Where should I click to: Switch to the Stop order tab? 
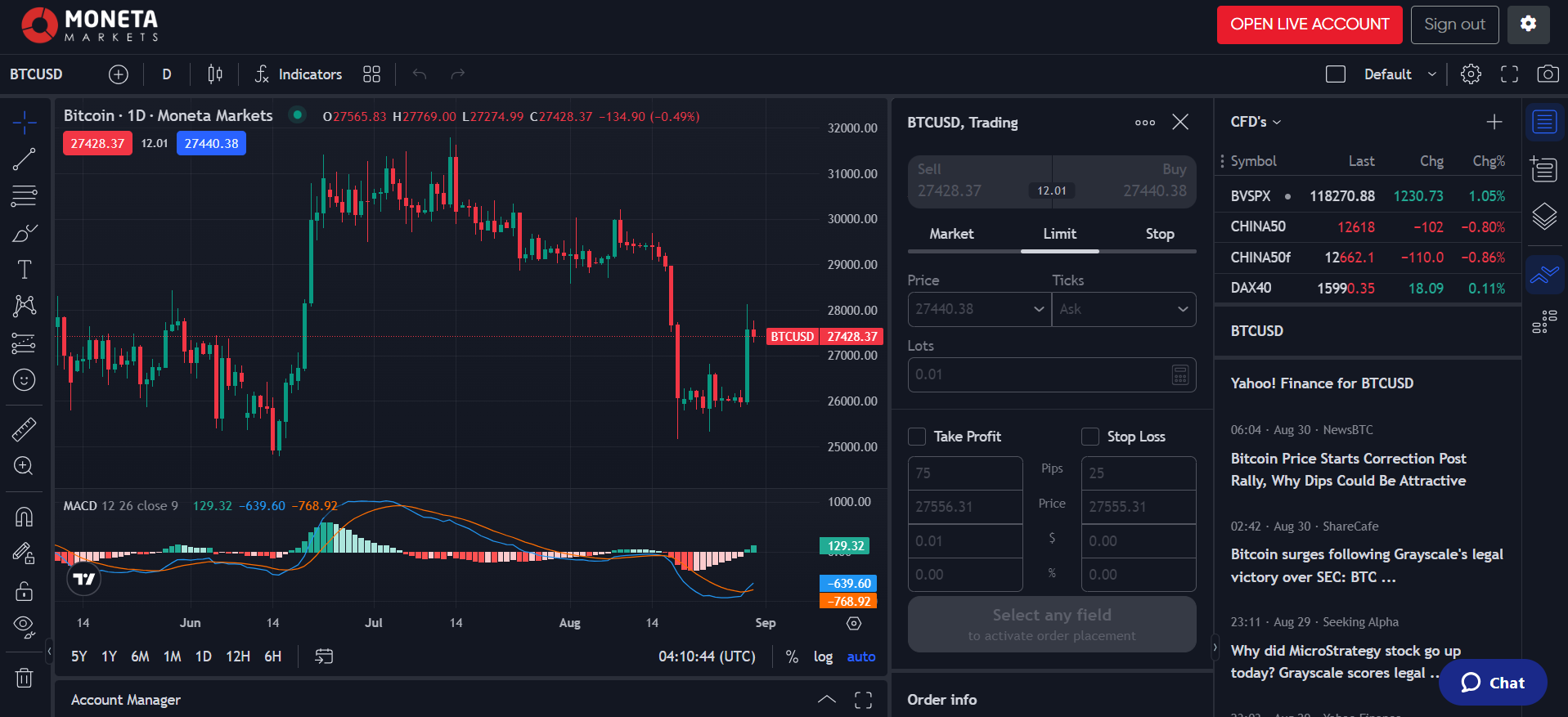pyautogui.click(x=1159, y=234)
